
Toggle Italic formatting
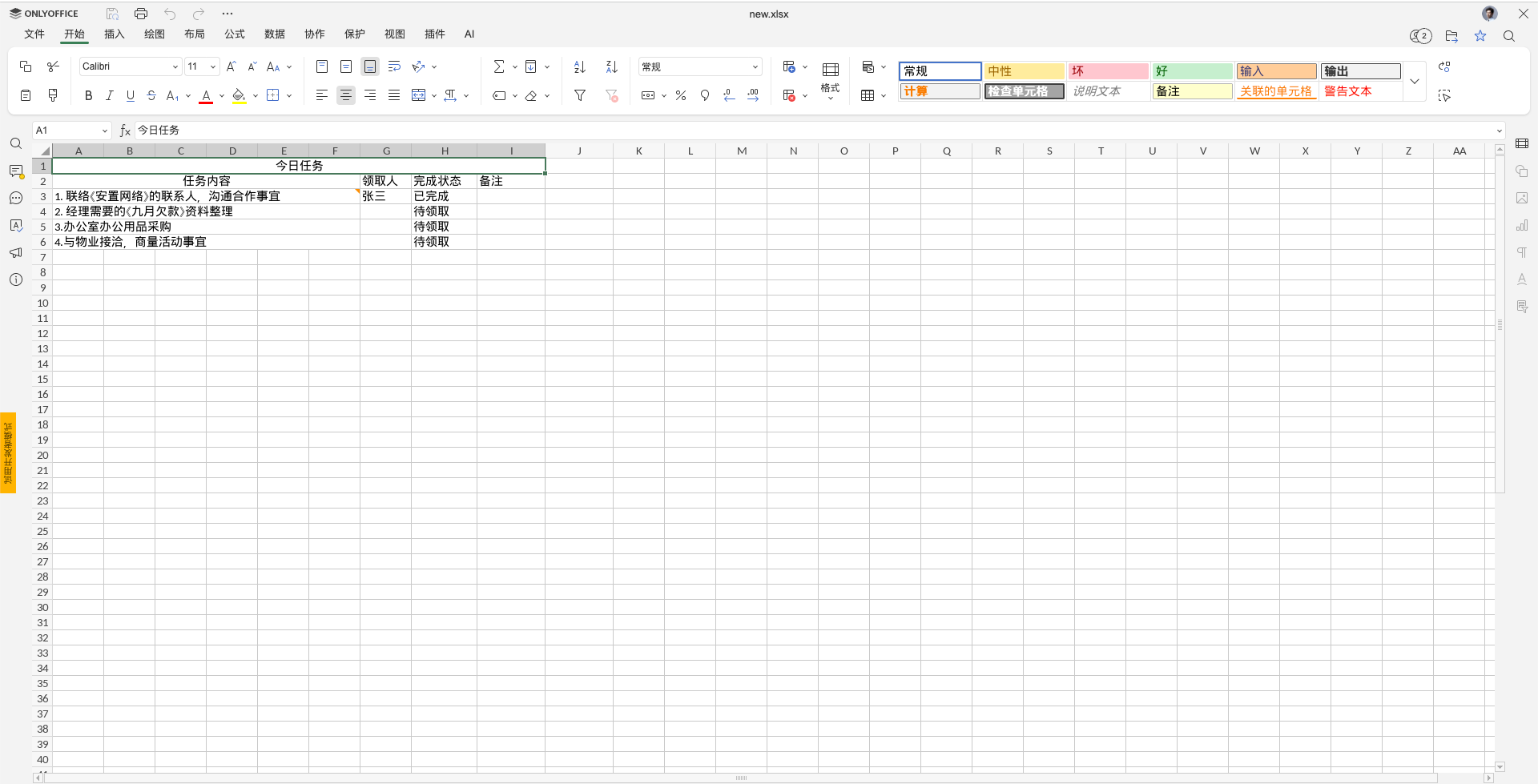click(x=110, y=95)
